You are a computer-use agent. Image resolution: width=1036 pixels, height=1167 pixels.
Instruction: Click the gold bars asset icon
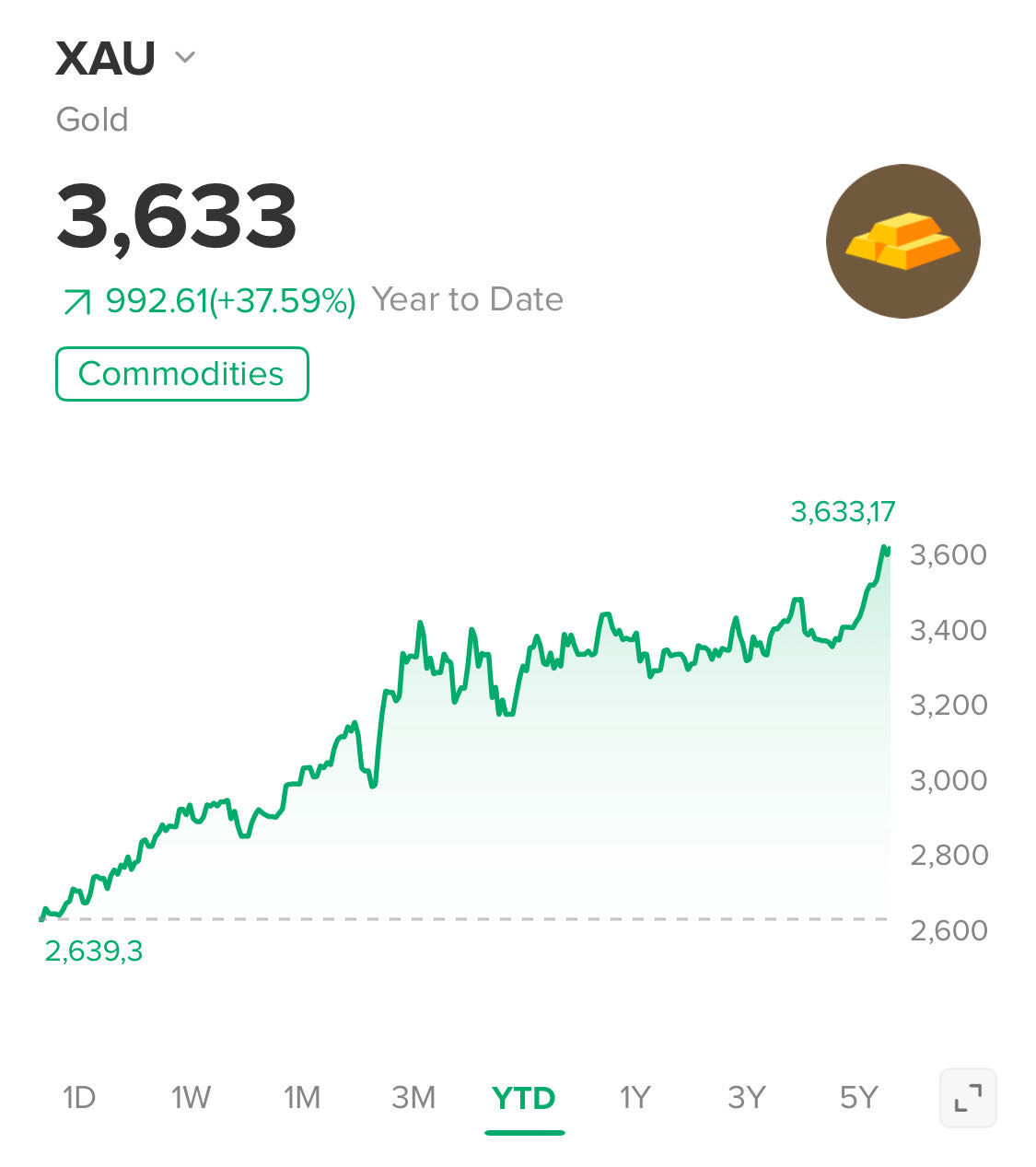pos(902,241)
